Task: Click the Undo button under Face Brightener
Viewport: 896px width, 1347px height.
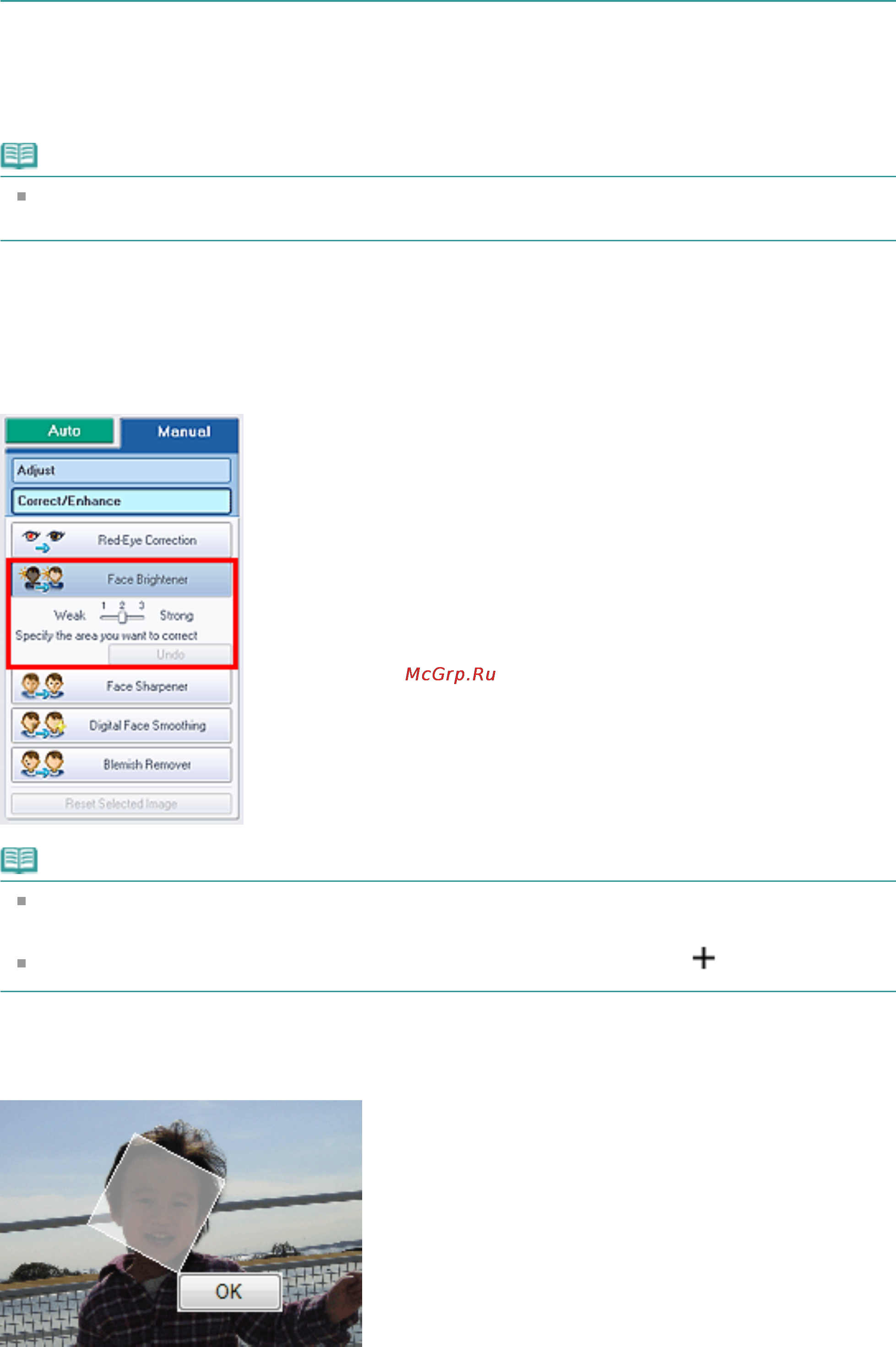Action: (170, 654)
